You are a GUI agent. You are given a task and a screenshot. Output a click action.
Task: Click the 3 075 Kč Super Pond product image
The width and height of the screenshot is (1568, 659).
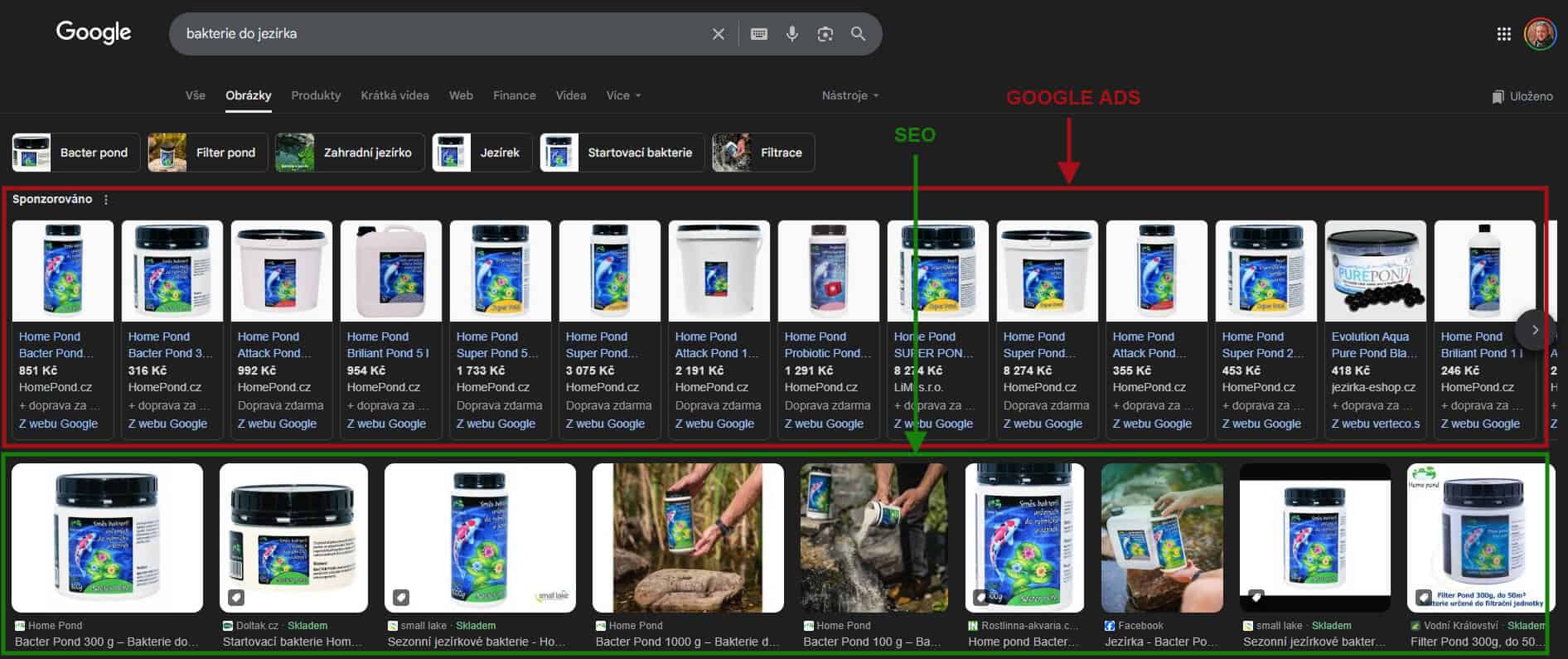[x=610, y=270]
